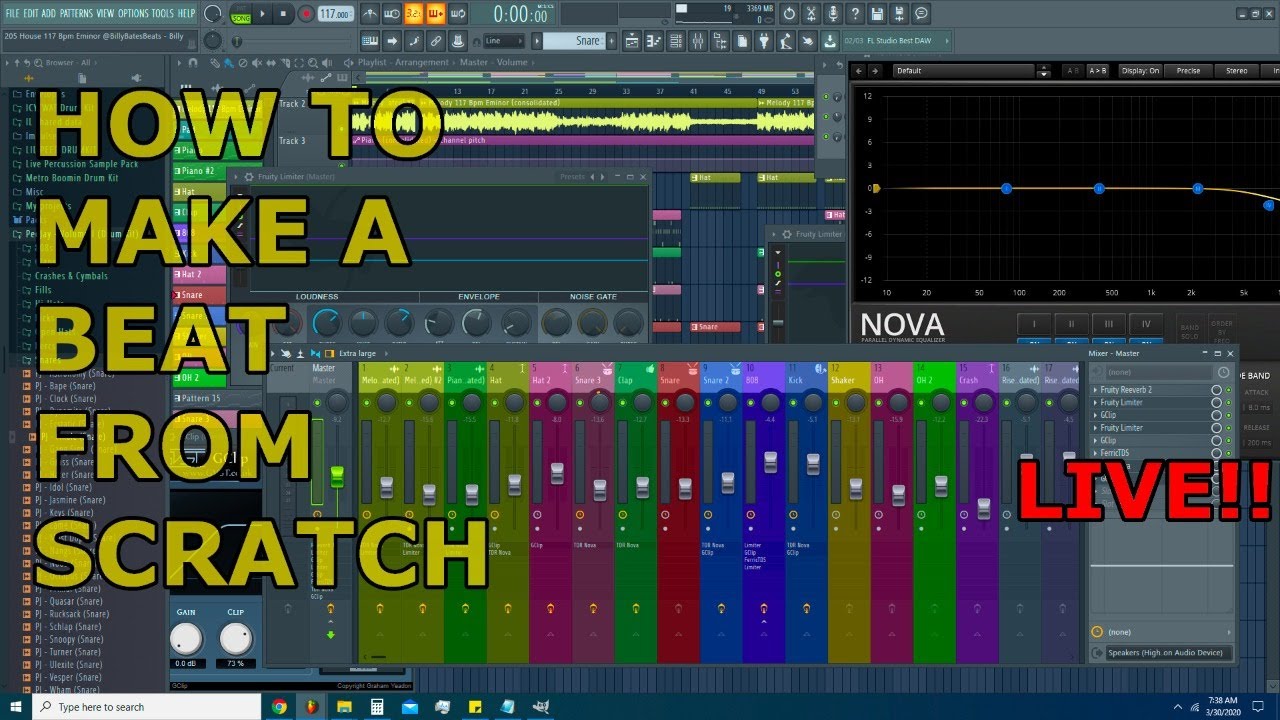This screenshot has width=1280, height=720.
Task: Click the Master mixer volume fader
Action: tap(337, 477)
